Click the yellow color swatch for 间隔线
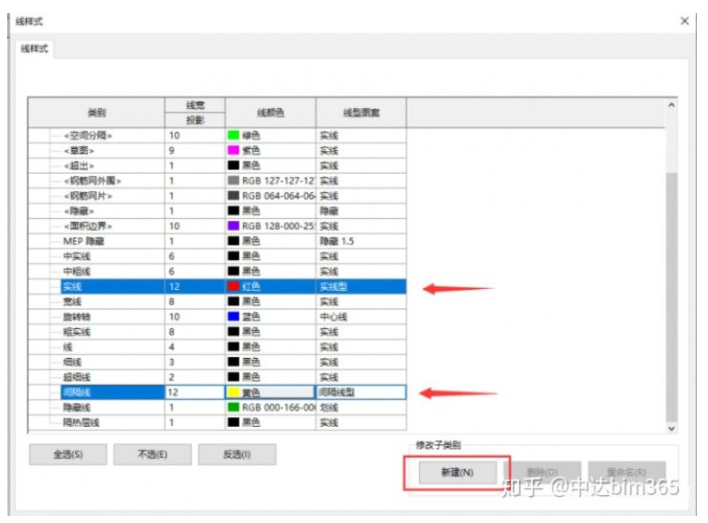The image size is (708, 523). coord(235,393)
